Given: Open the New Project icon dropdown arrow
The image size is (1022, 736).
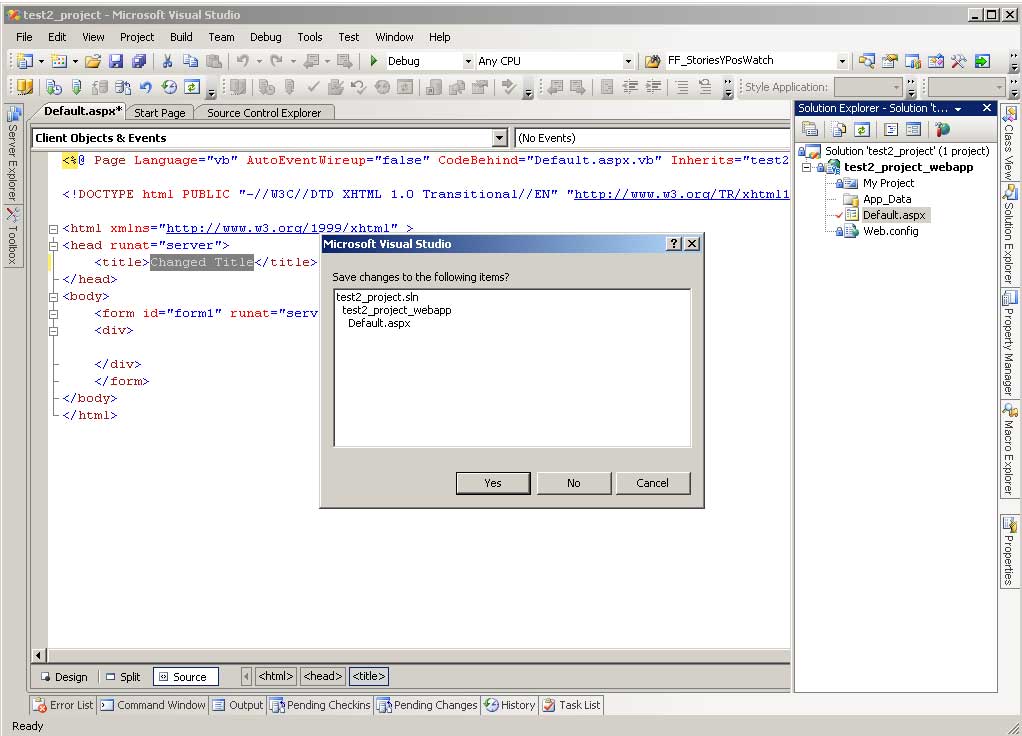Looking at the screenshot, I should click(41, 61).
